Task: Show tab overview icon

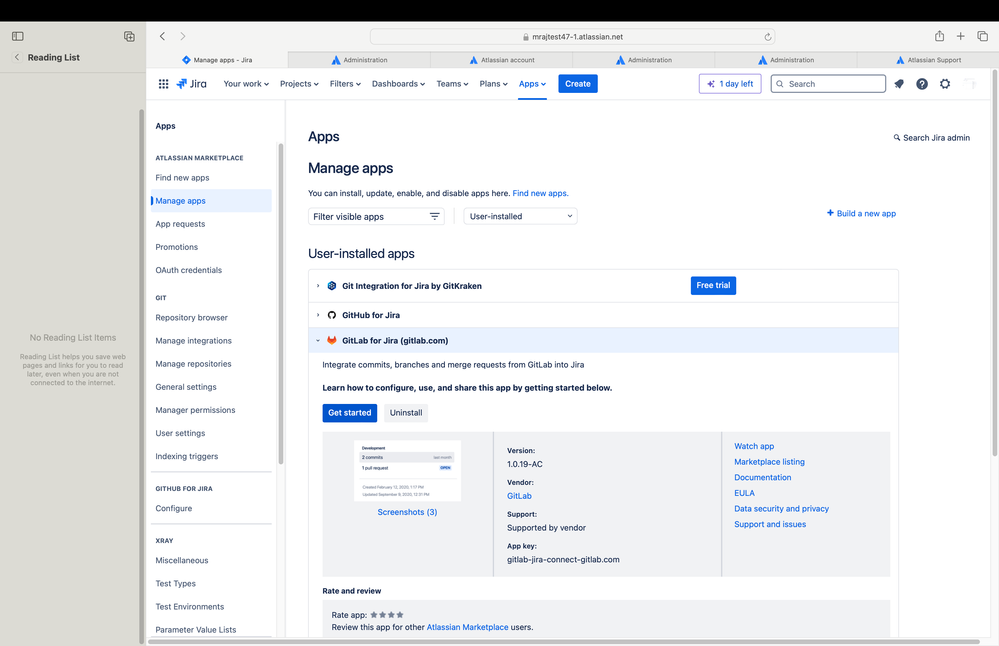Action: click(x=982, y=36)
